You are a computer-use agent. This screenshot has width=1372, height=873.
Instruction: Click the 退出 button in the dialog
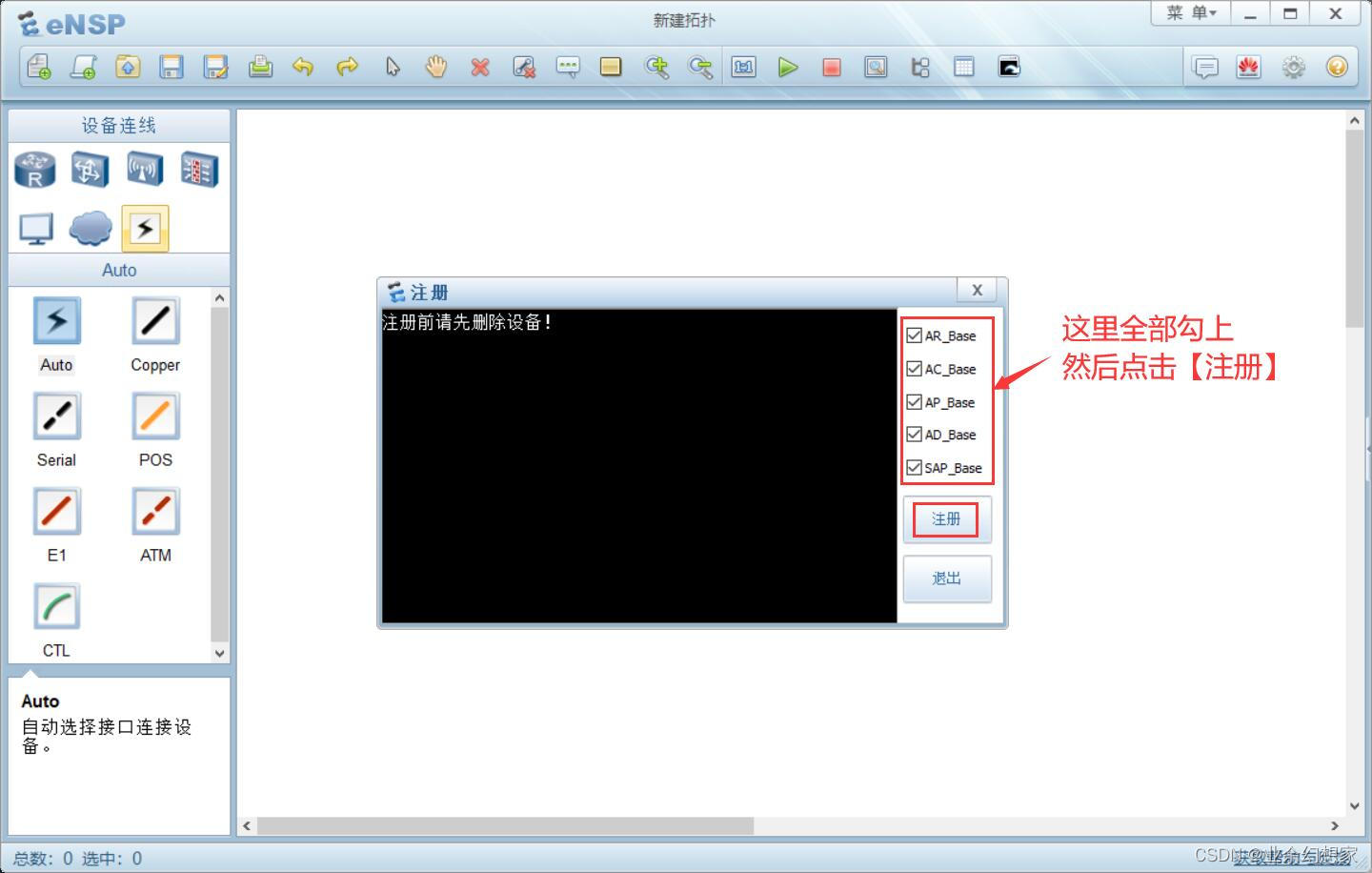click(x=947, y=579)
